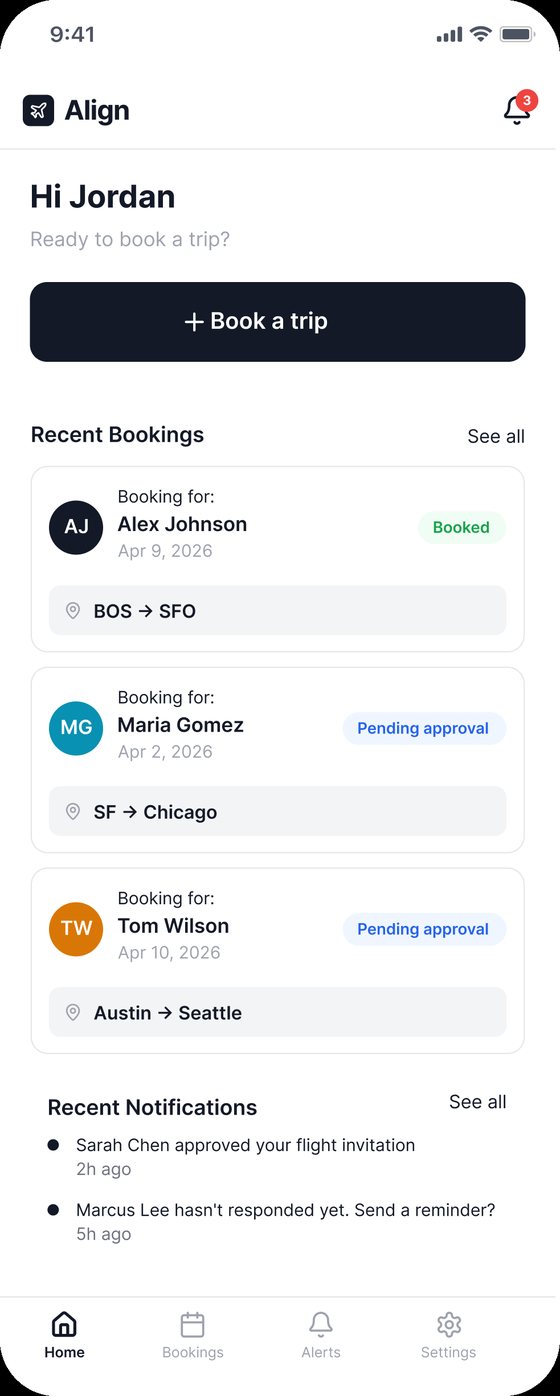See all Recent Notifications

point(478,1102)
